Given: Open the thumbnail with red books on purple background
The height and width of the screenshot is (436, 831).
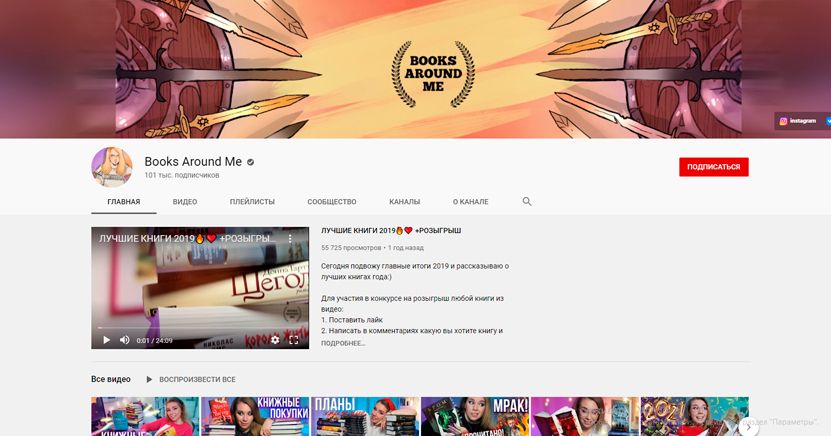Looking at the screenshot, I should click(585, 416).
